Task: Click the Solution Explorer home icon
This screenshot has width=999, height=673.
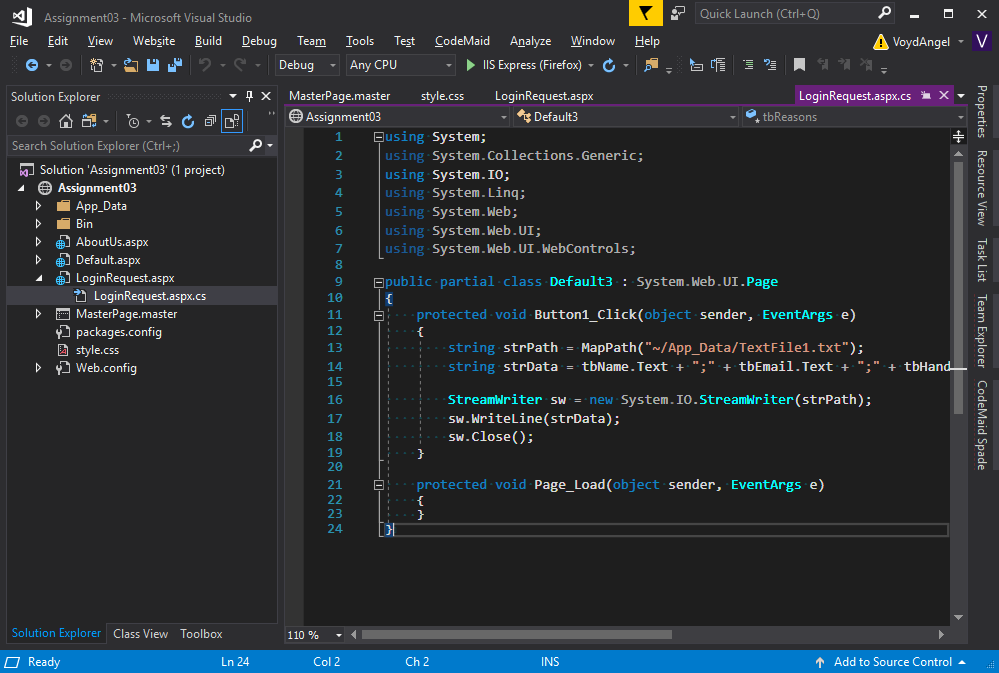Action: (66, 121)
